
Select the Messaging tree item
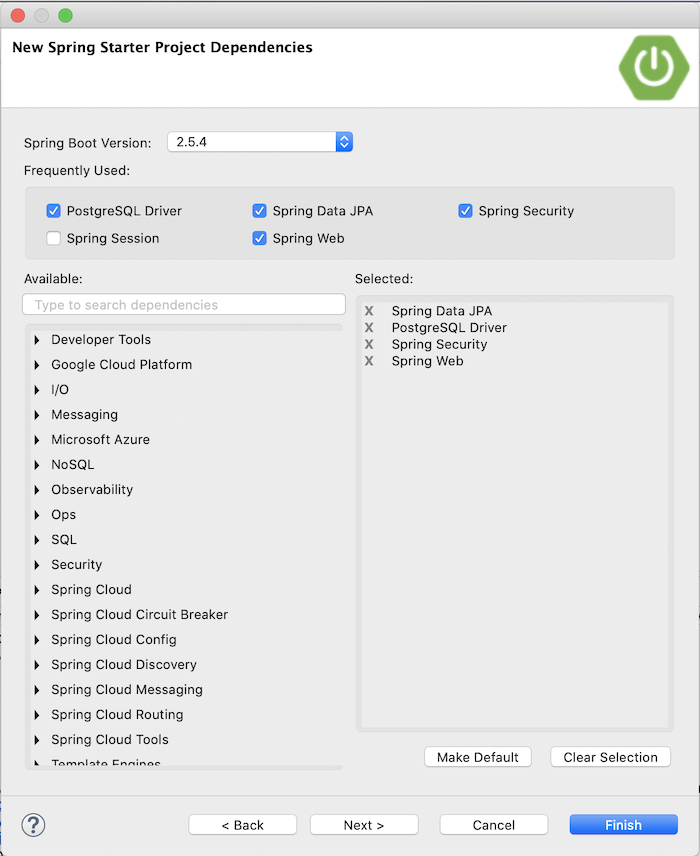(x=84, y=415)
